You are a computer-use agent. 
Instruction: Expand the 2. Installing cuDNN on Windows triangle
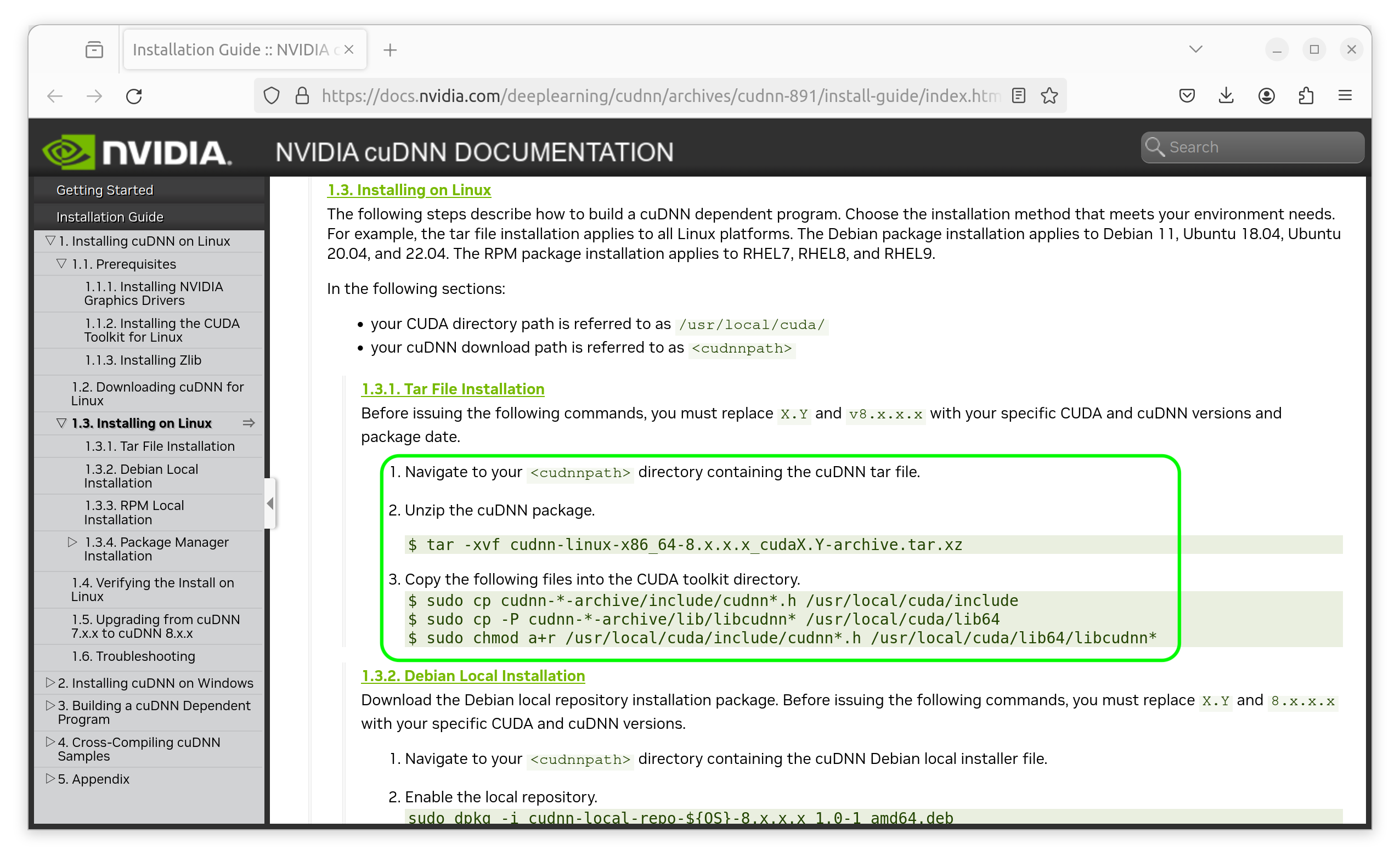pos(50,683)
